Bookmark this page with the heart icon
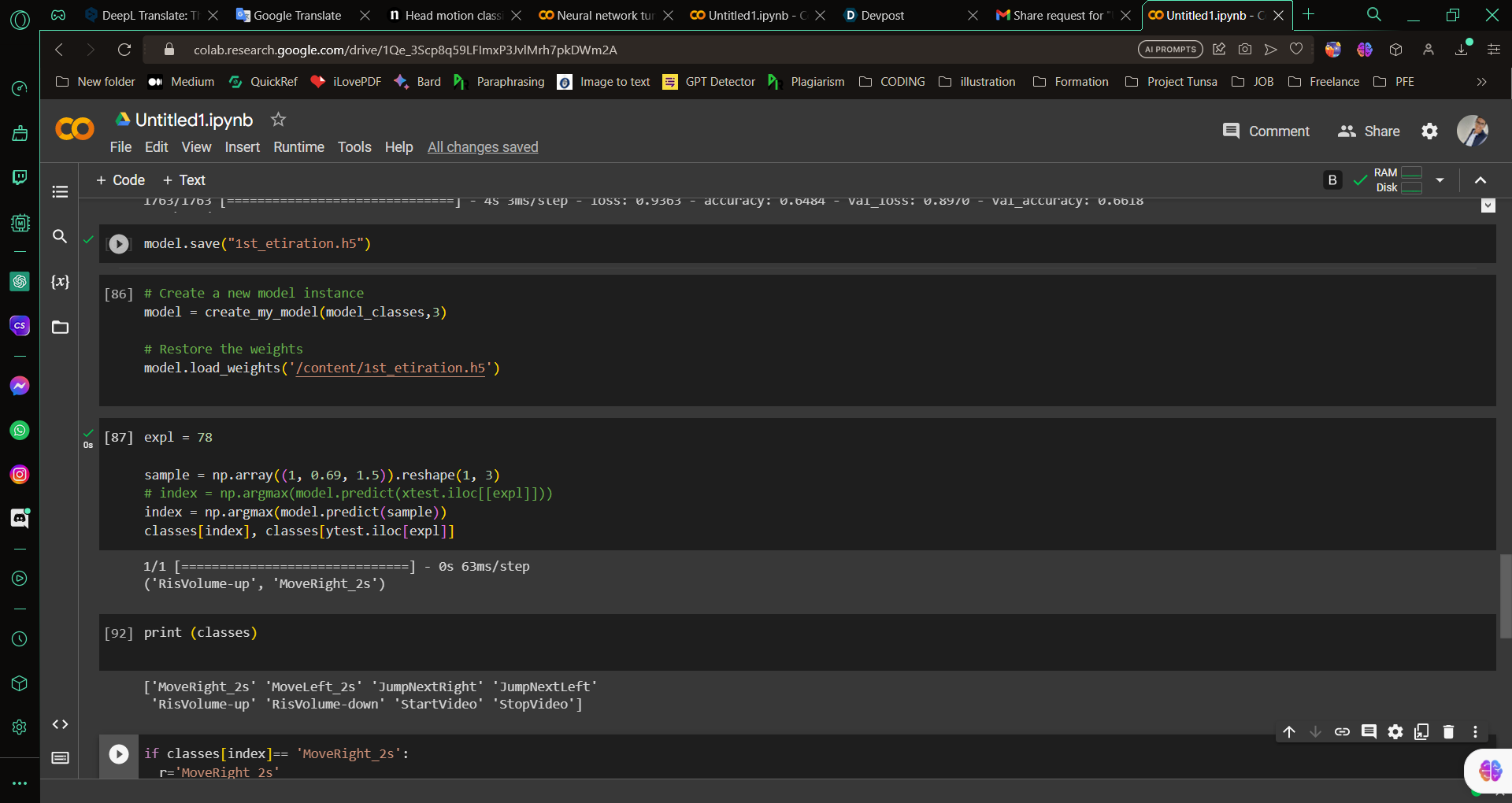 click(x=1296, y=50)
